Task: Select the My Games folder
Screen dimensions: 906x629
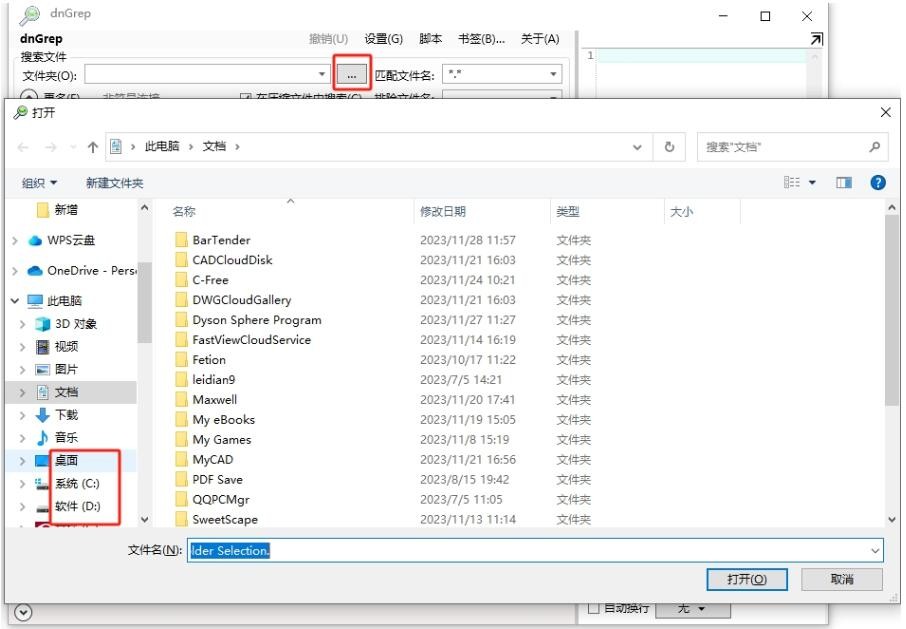Action: pyautogui.click(x=222, y=440)
